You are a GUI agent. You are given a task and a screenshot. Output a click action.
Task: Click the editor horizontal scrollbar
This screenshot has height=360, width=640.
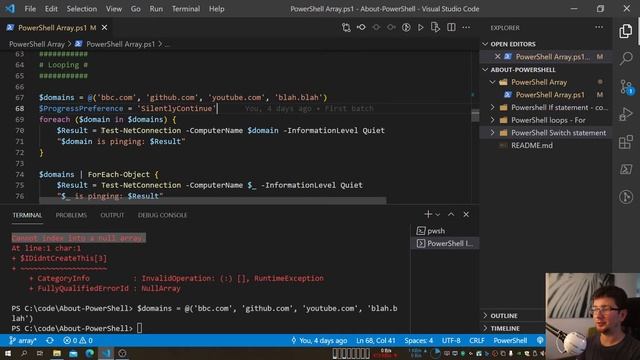pos(212,200)
